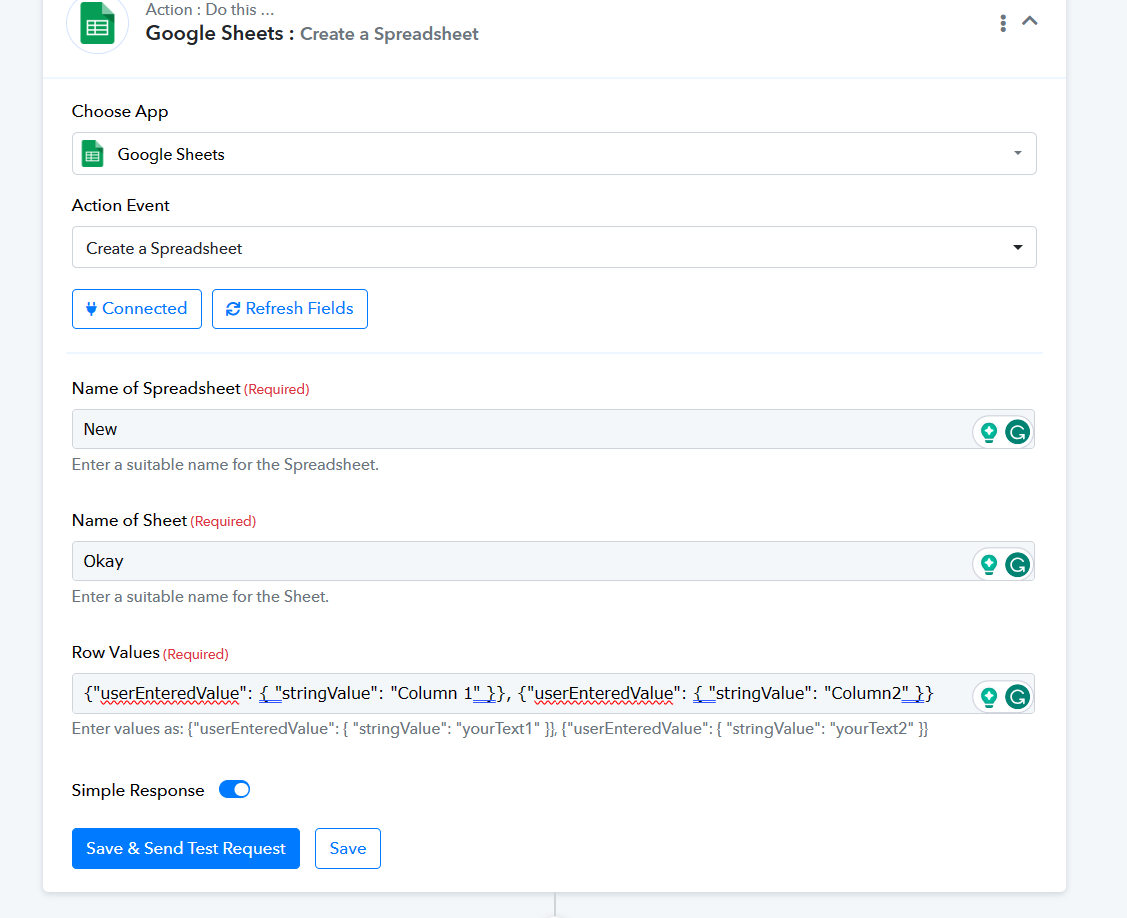Click the 'Enter values as:' example hint text
Image resolution: width=1127 pixels, height=918 pixels.
point(500,729)
